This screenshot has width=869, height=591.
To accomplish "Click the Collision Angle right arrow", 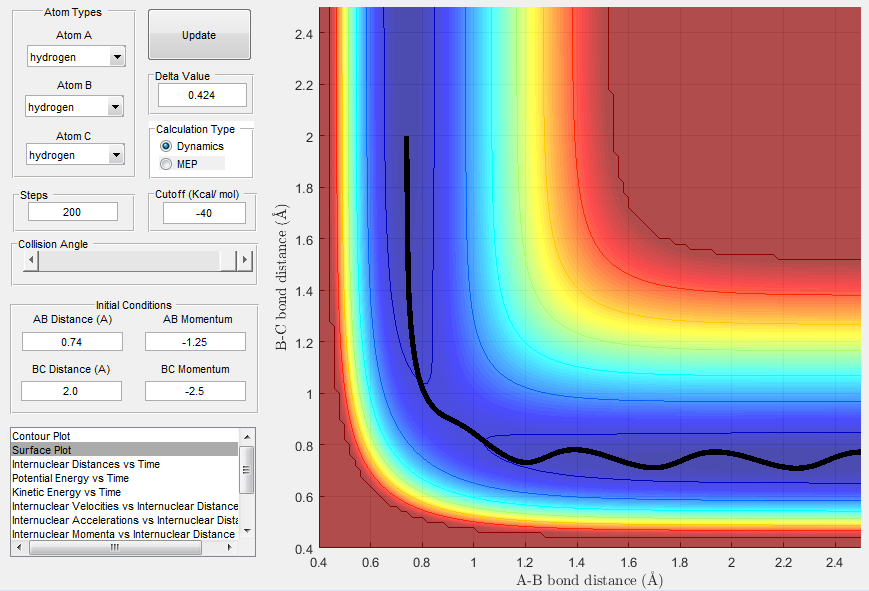I will [x=245, y=260].
